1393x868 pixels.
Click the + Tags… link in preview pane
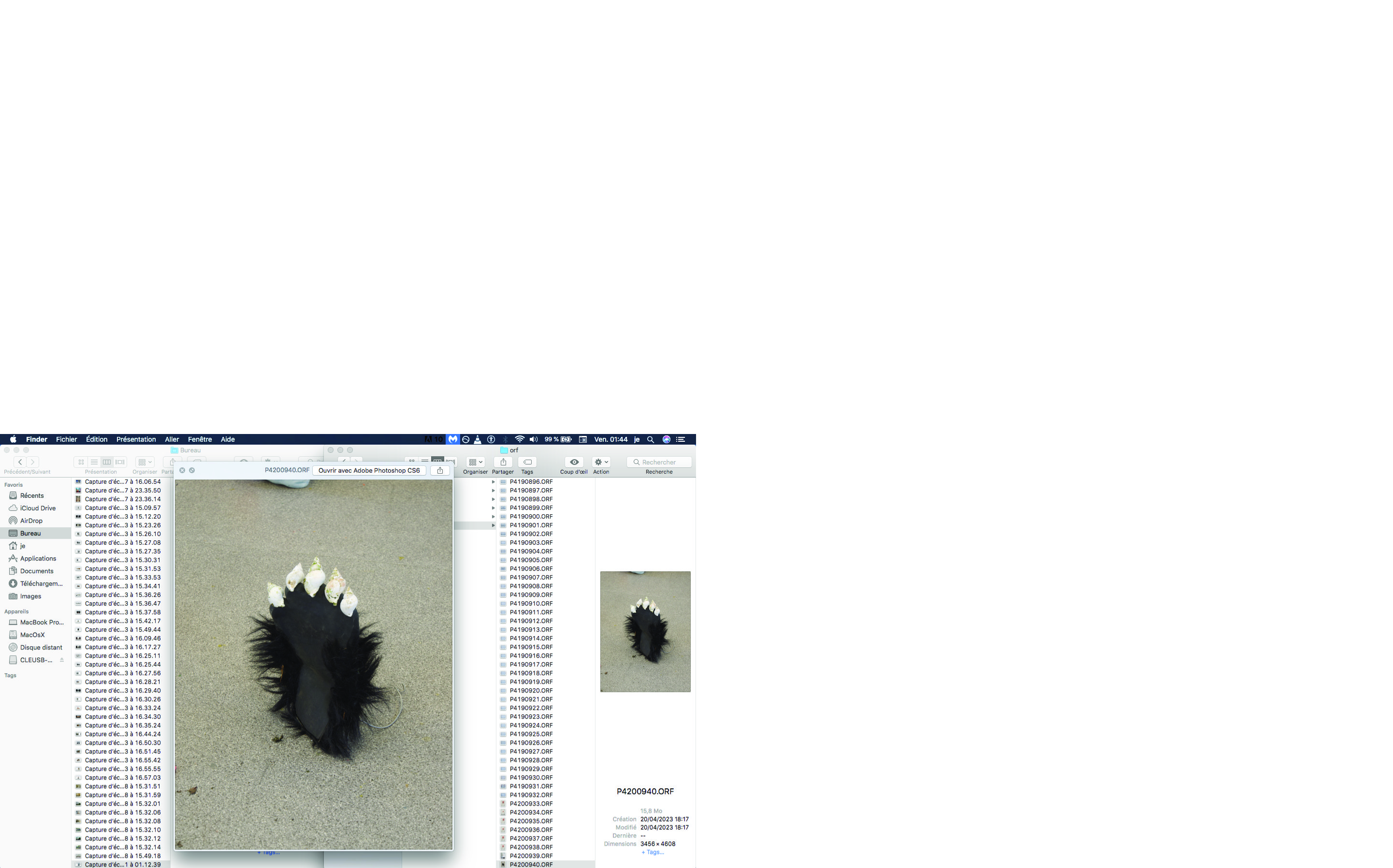tap(652, 852)
